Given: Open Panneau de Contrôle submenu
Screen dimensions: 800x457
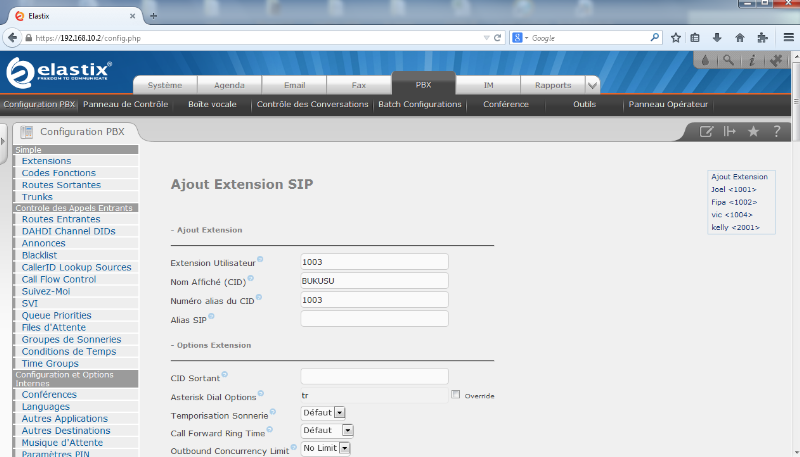Looking at the screenshot, I should coord(126,104).
